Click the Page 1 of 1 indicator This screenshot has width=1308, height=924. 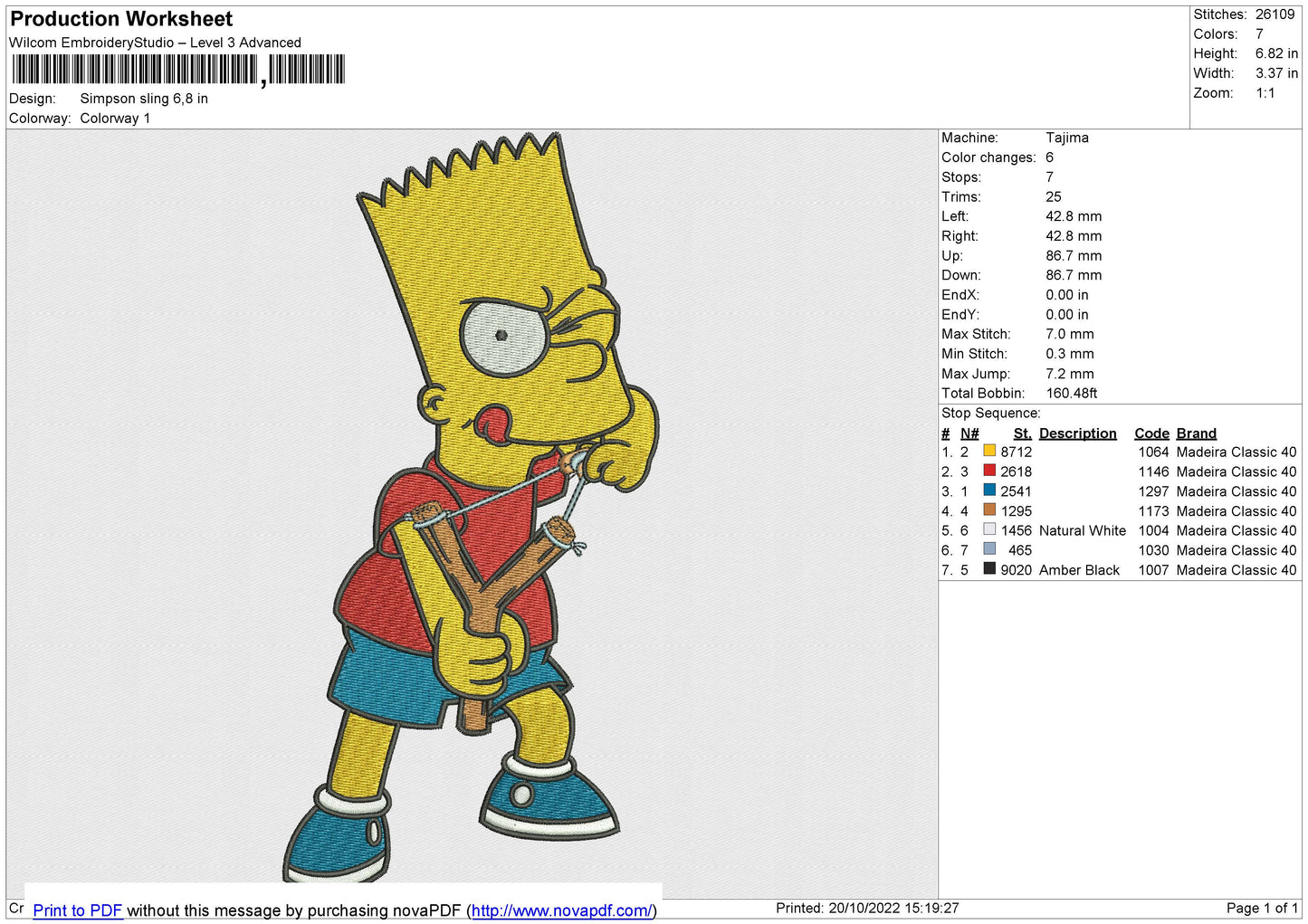[1262, 908]
